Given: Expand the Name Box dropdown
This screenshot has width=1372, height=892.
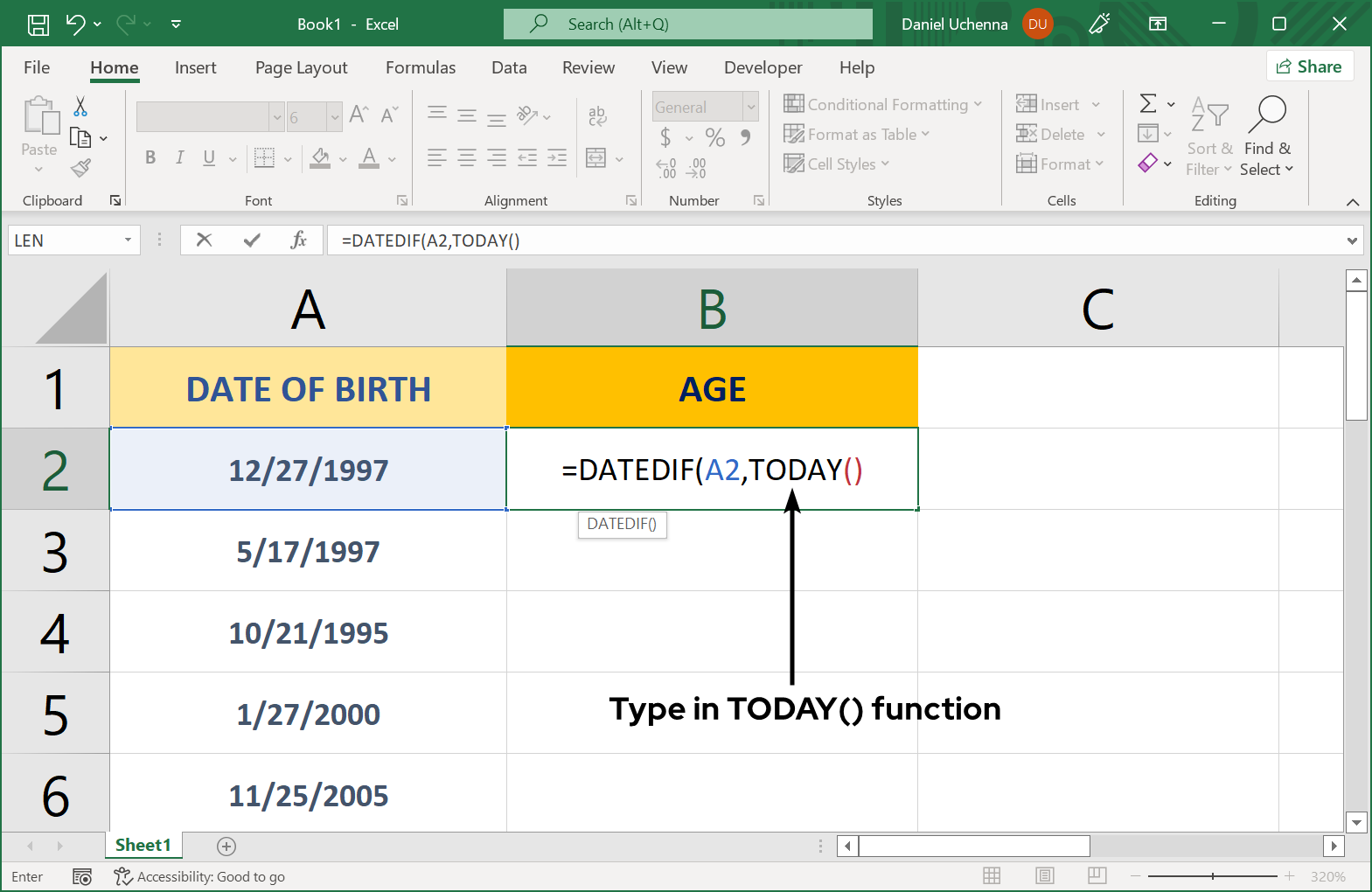Looking at the screenshot, I should click(128, 240).
